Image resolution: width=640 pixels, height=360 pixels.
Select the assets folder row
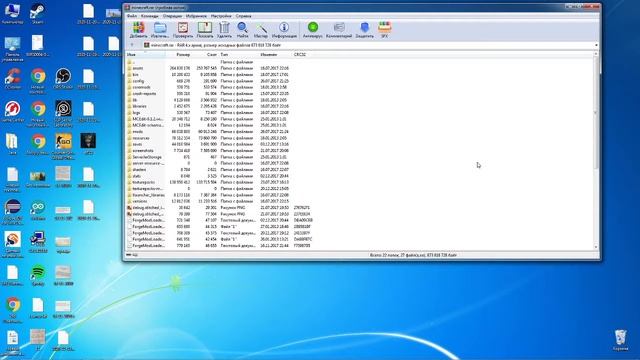click(x=220, y=68)
